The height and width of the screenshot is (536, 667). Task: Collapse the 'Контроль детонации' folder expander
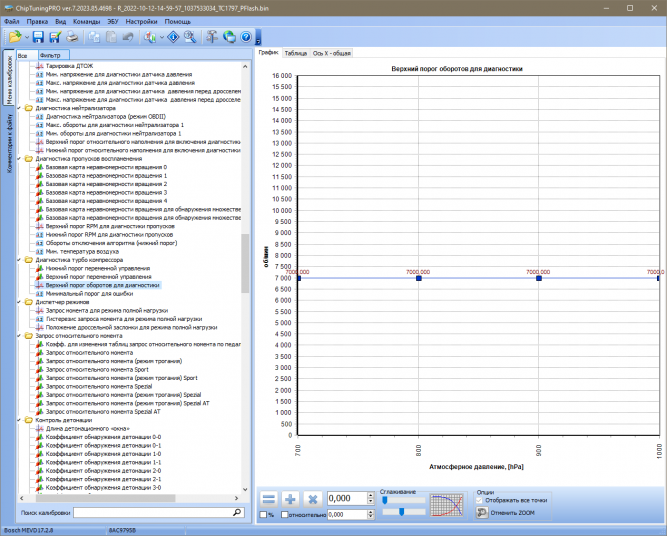tap(19, 420)
